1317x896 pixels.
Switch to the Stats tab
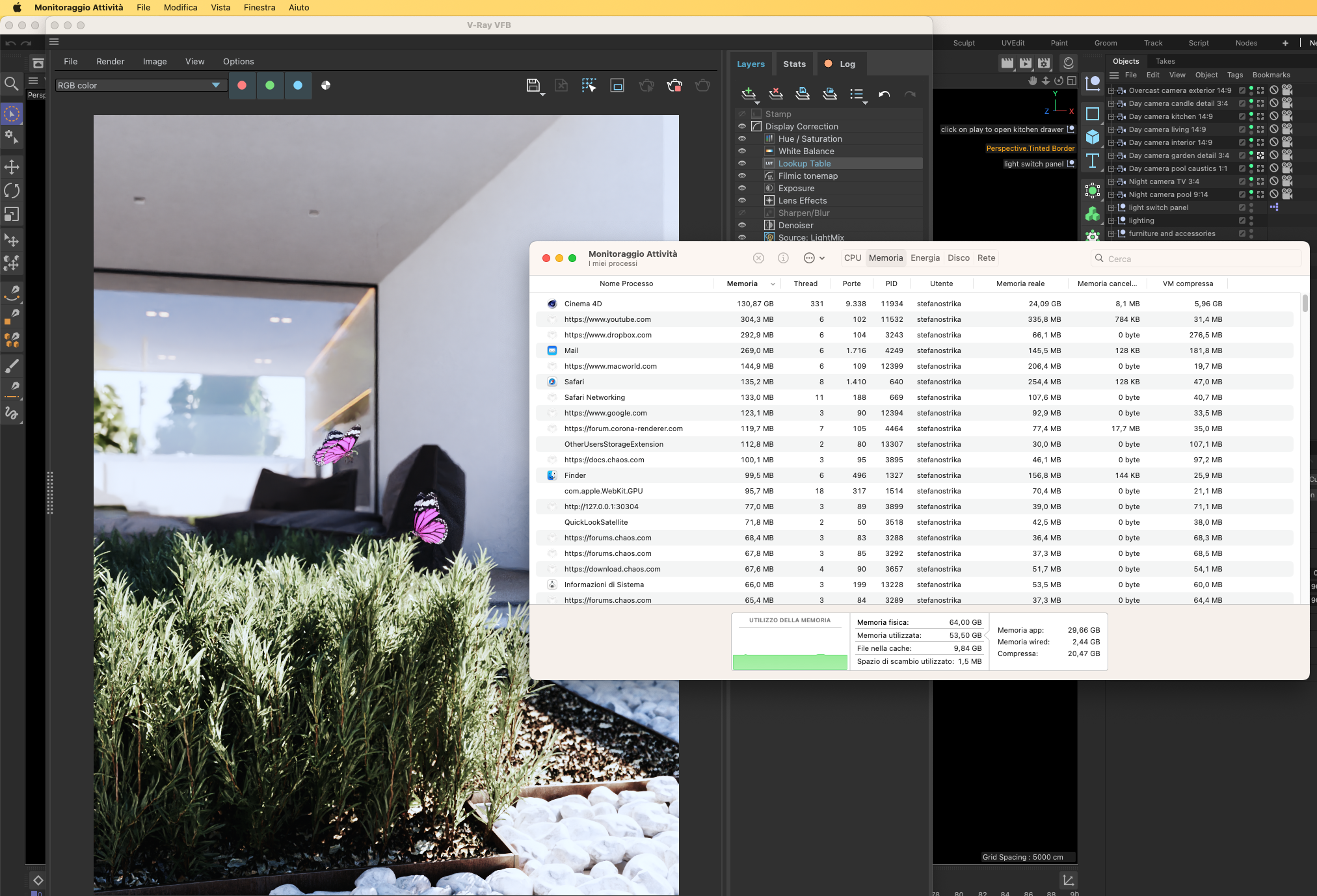pyautogui.click(x=794, y=64)
